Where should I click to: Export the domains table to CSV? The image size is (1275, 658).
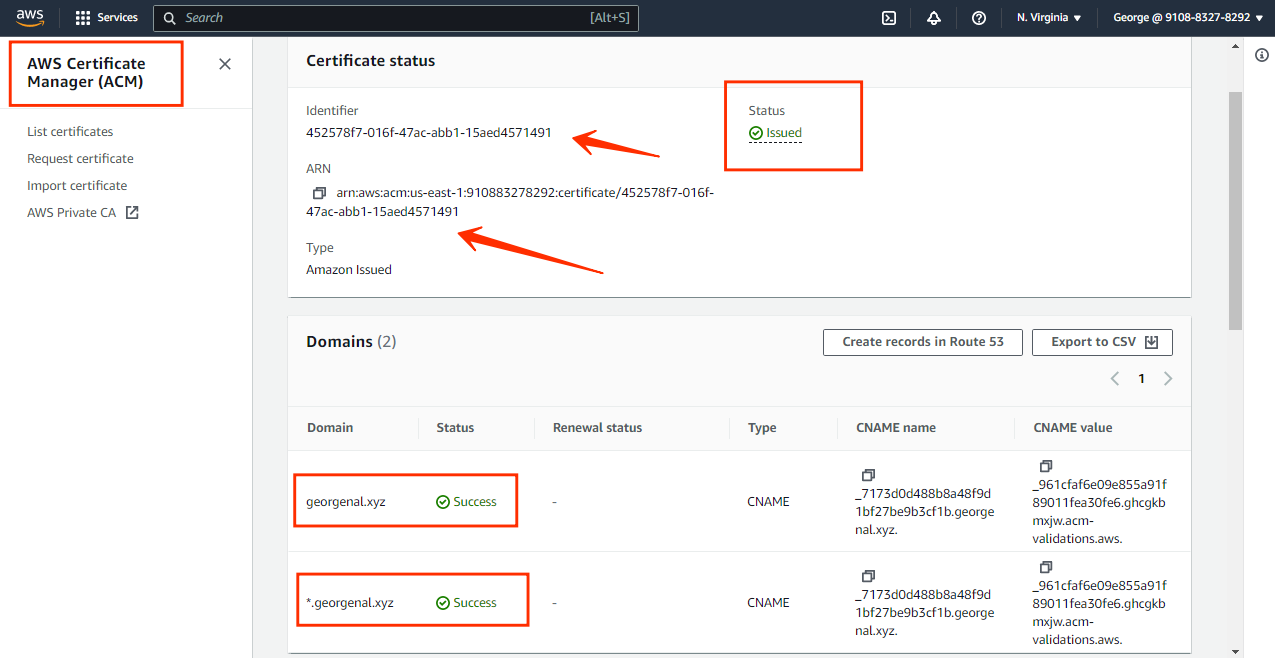pyautogui.click(x=1102, y=342)
